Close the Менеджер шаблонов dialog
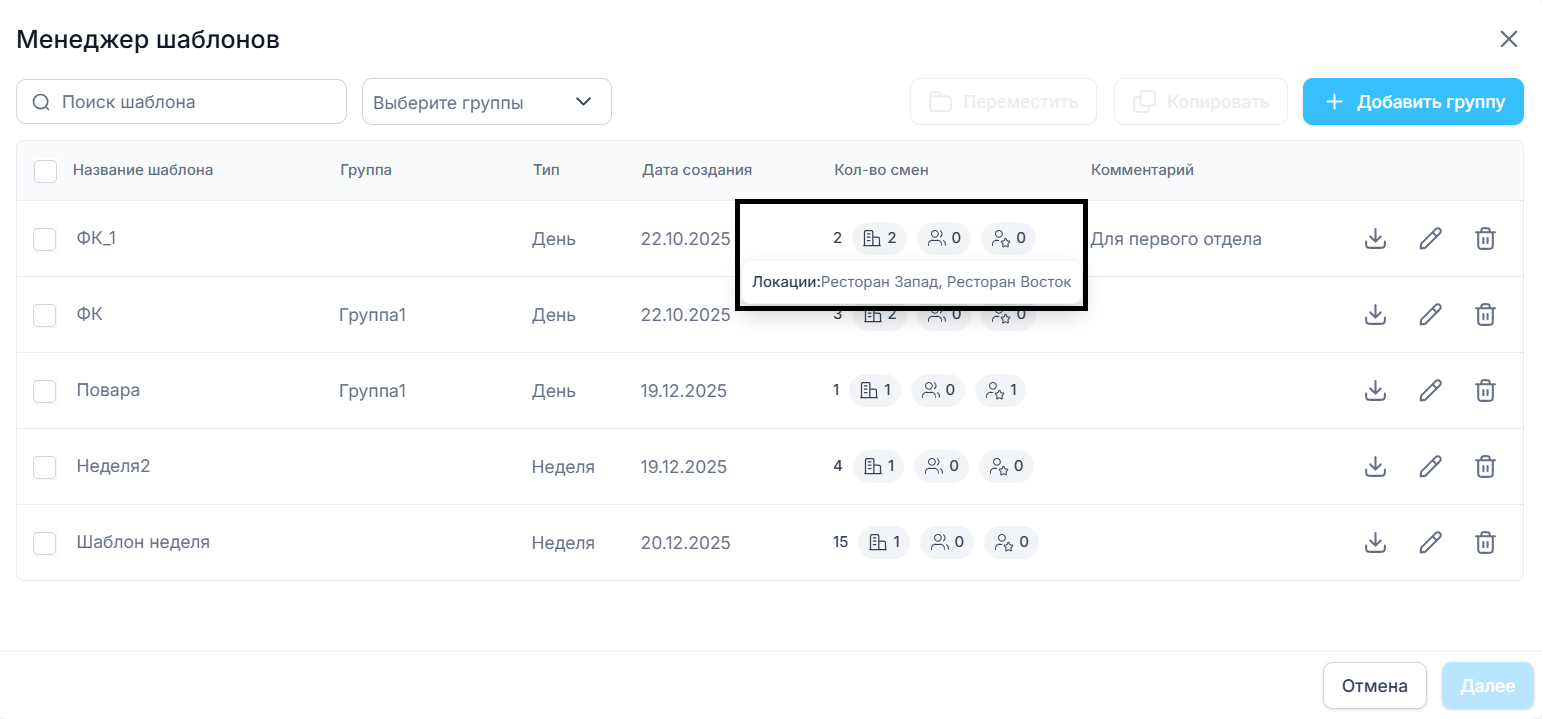This screenshot has width=1542, height=719. coord(1508,39)
